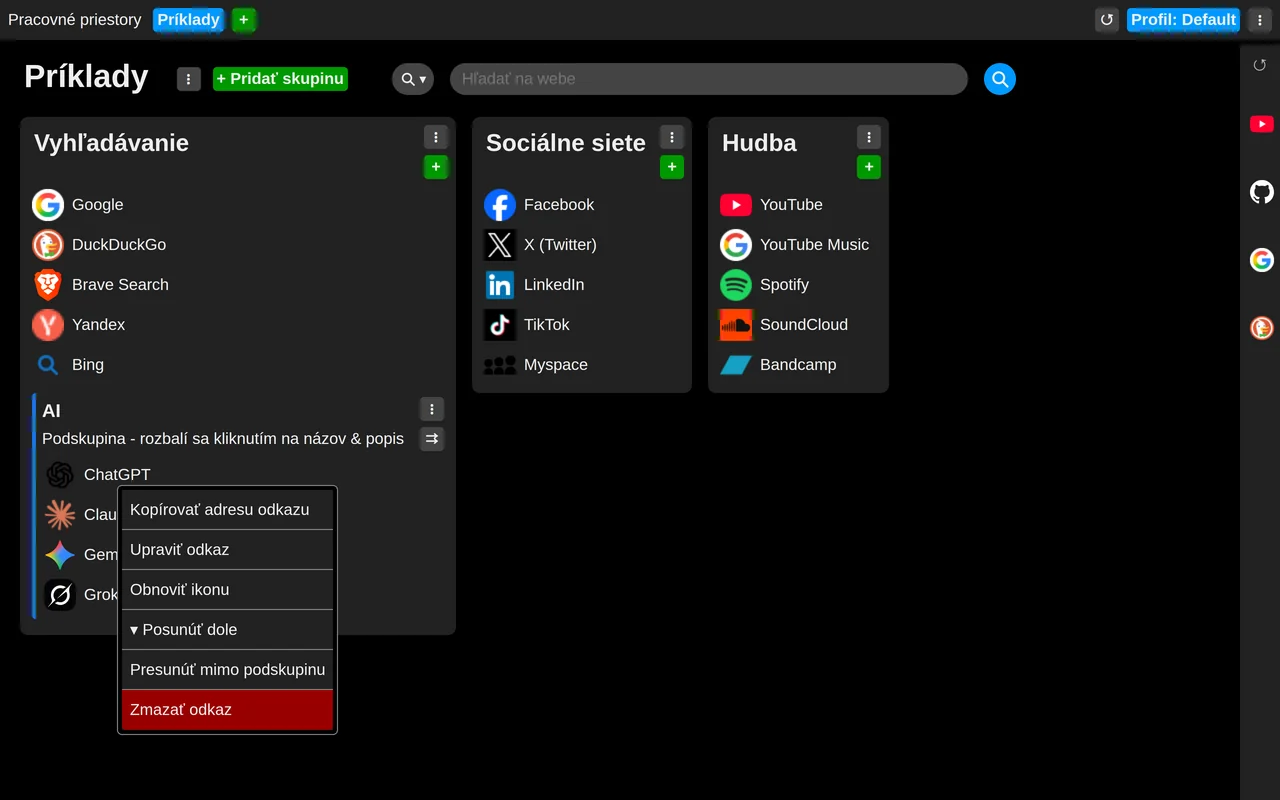This screenshot has width=1280, height=800.
Task: Focus the Hľadať na webe search field
Action: (x=709, y=79)
